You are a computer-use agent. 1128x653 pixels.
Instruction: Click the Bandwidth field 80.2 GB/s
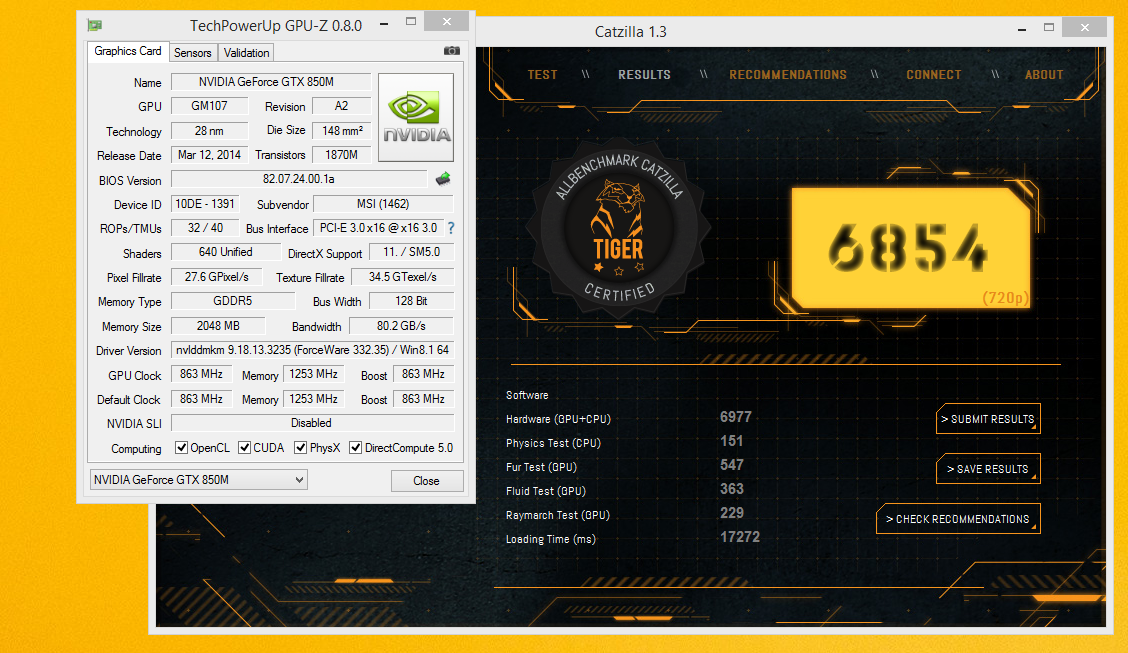401,326
